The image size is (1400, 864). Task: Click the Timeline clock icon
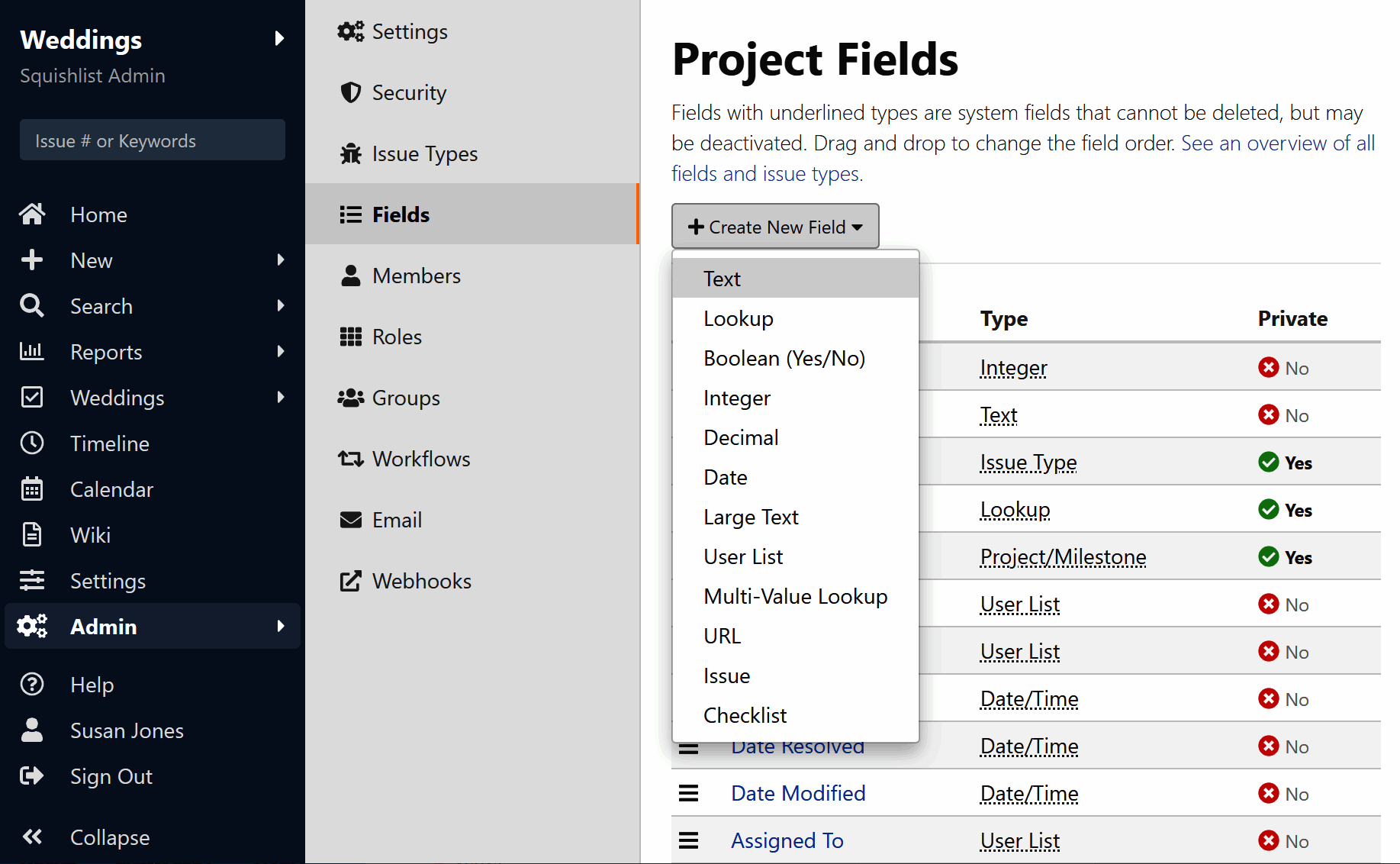[x=32, y=443]
